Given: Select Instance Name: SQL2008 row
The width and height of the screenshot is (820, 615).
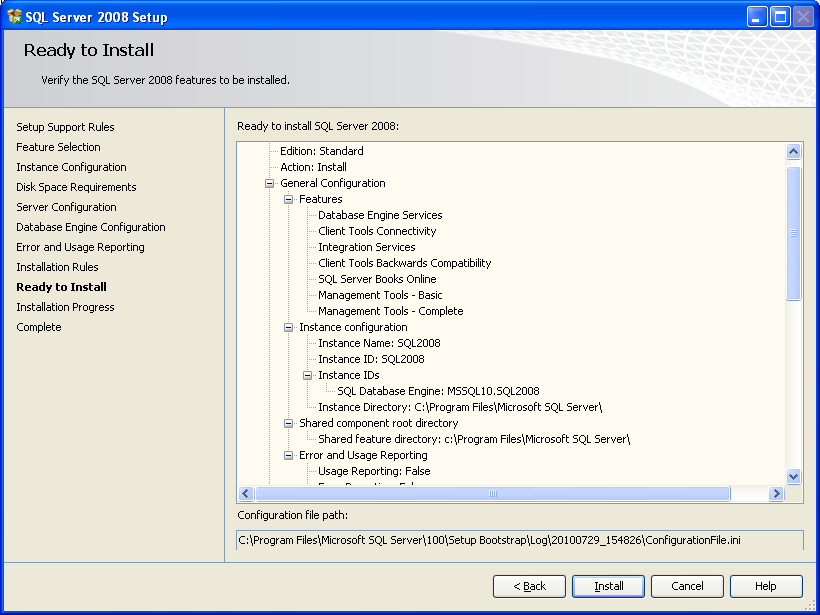Looking at the screenshot, I should [379, 344].
